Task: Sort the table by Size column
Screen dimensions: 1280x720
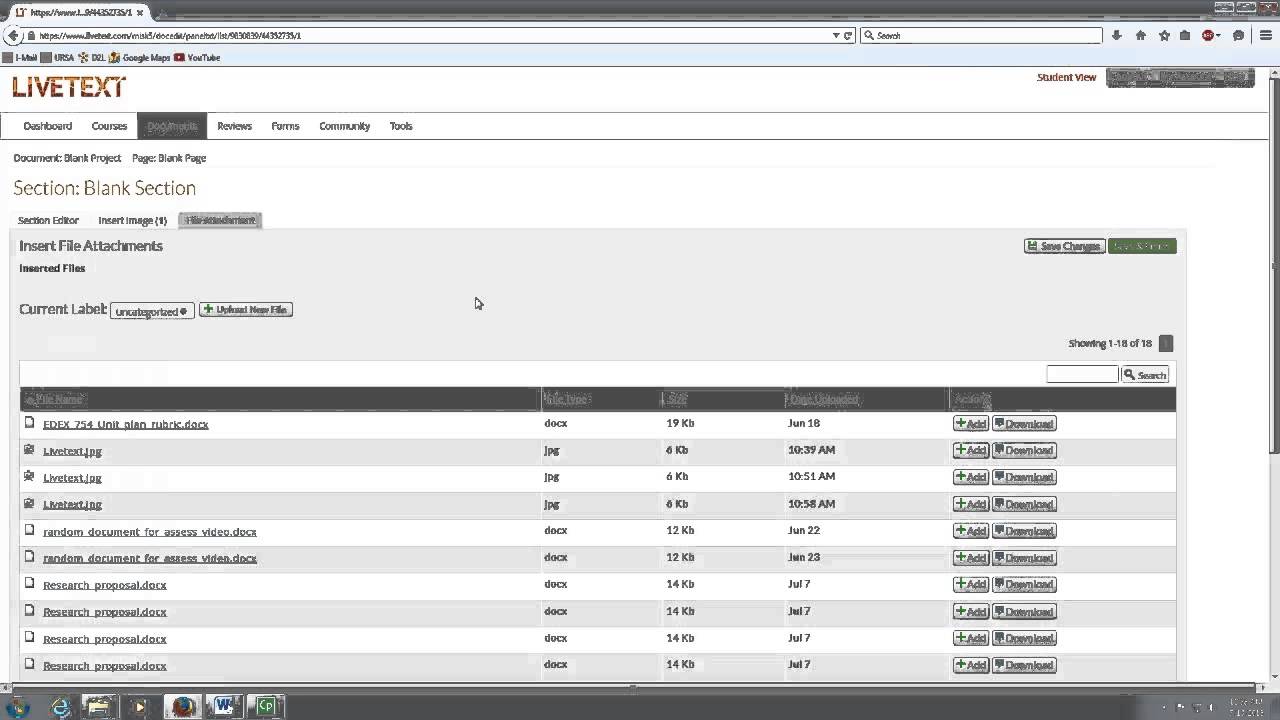Action: (x=677, y=399)
